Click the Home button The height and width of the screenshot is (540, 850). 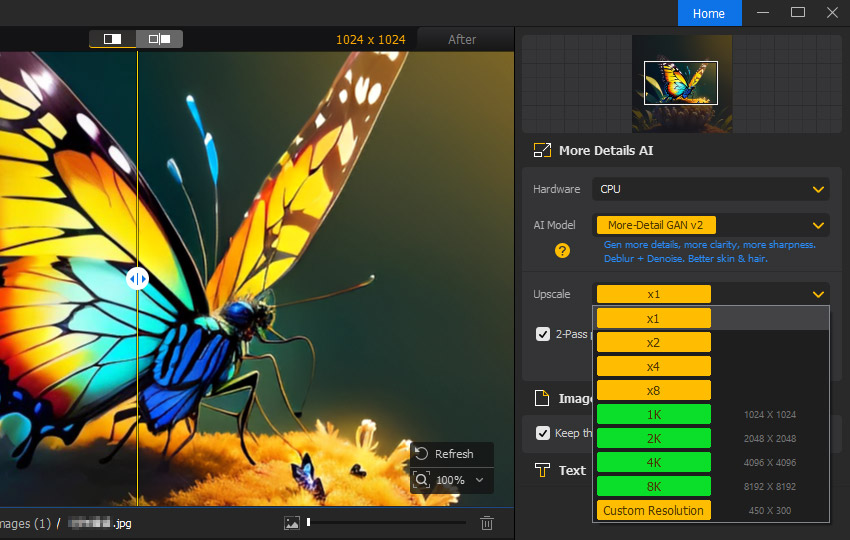(x=709, y=13)
